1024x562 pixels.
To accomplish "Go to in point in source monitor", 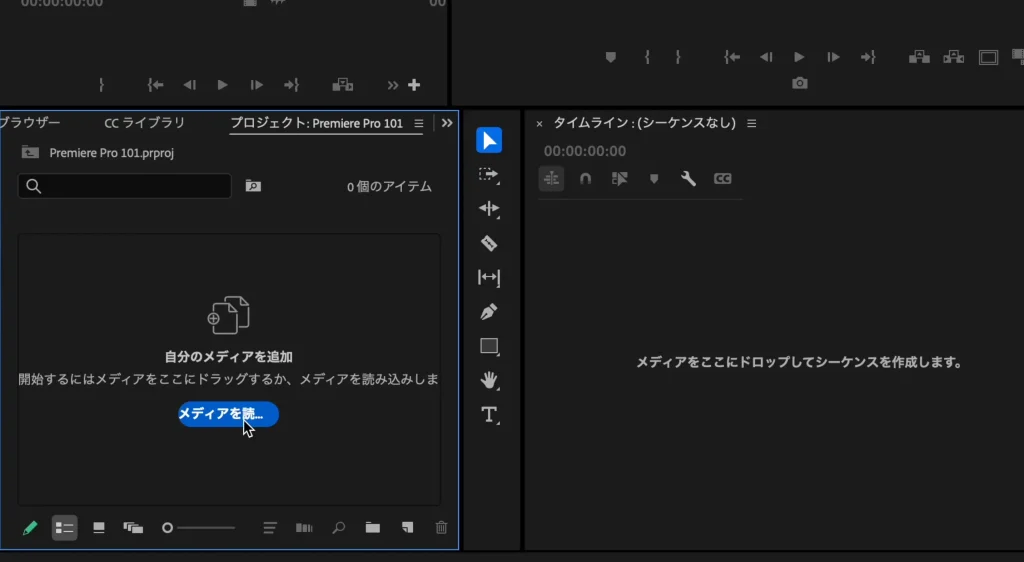I will point(155,85).
